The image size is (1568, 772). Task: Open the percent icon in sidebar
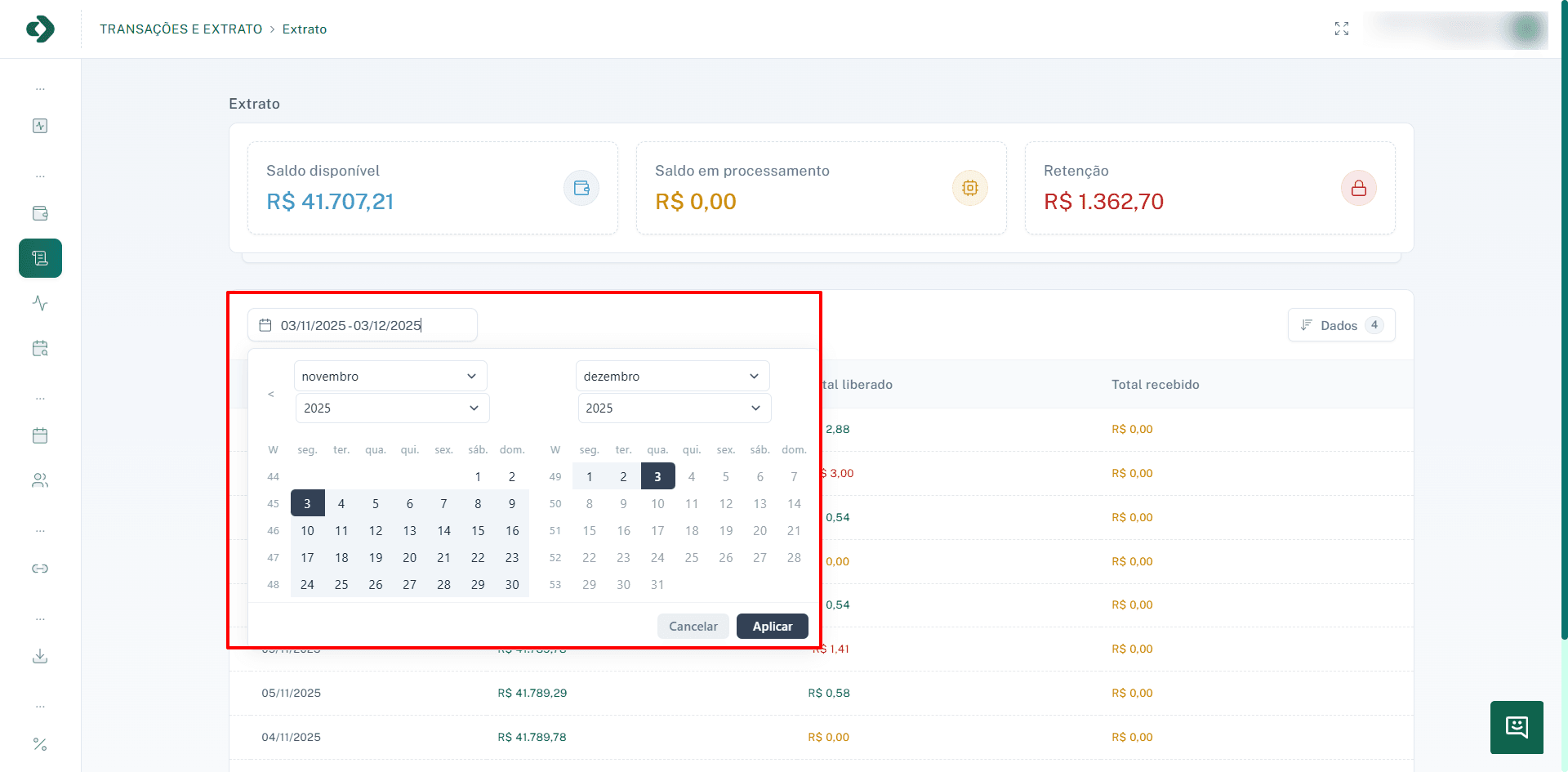(40, 744)
